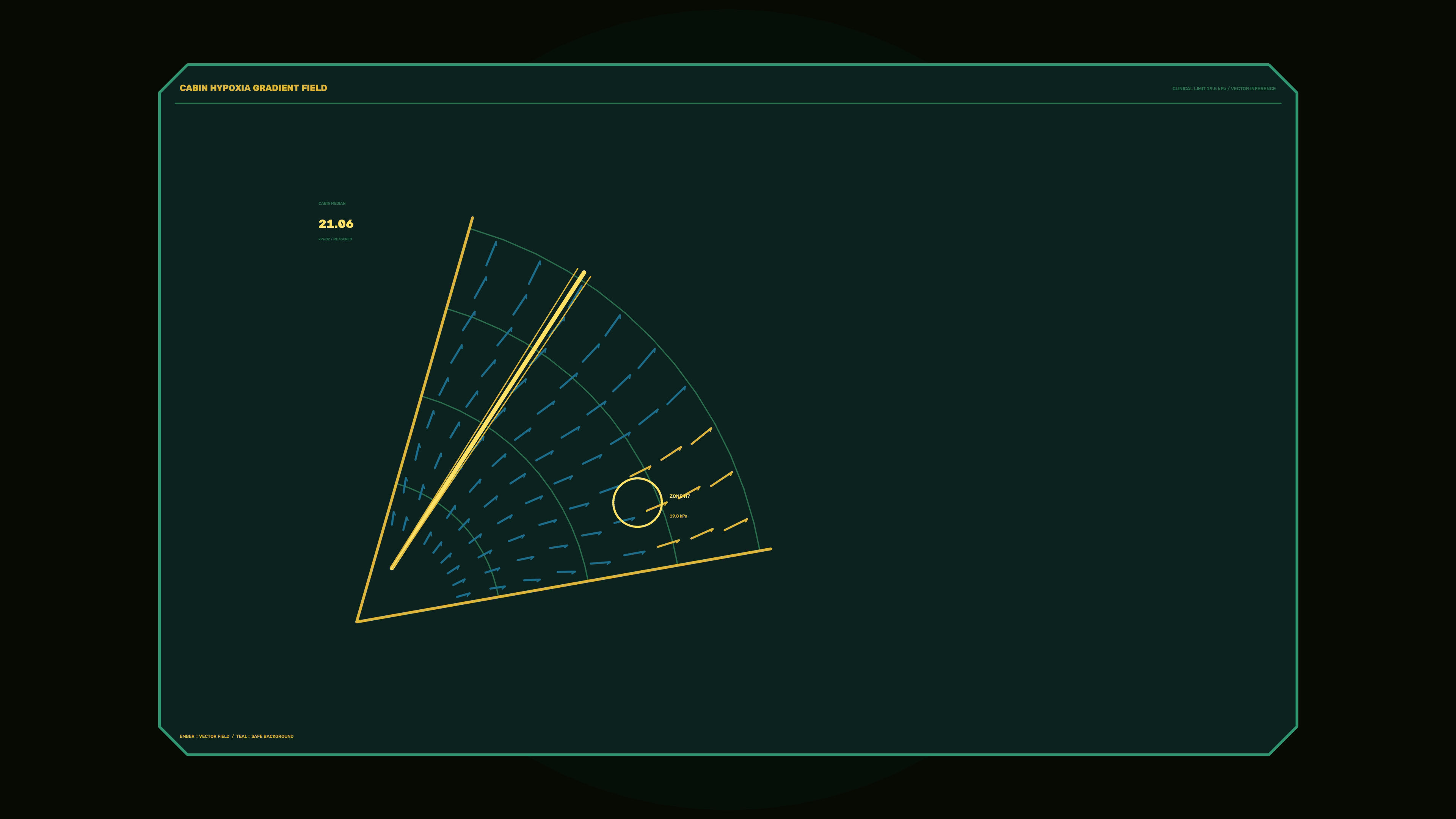
Task: Click the "ZONE H7" label
Action: 679,496
